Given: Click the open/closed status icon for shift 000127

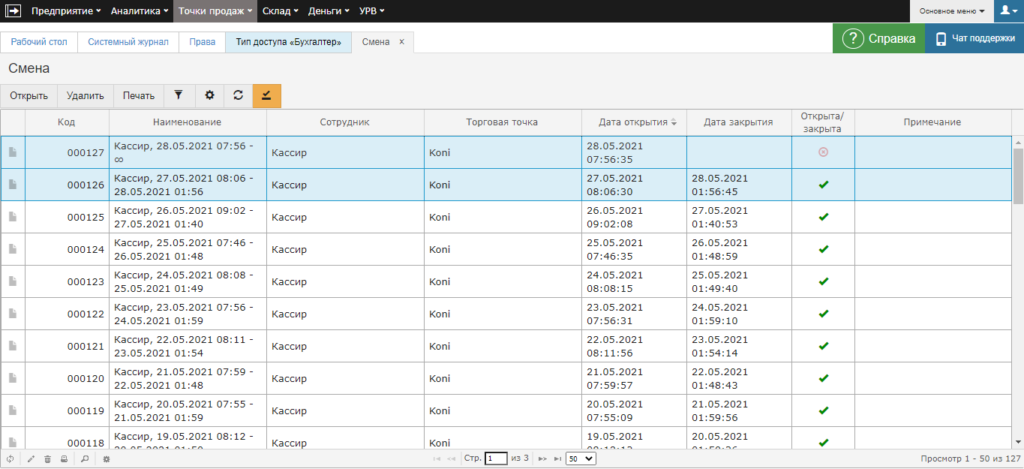Looking at the screenshot, I should point(822,152).
